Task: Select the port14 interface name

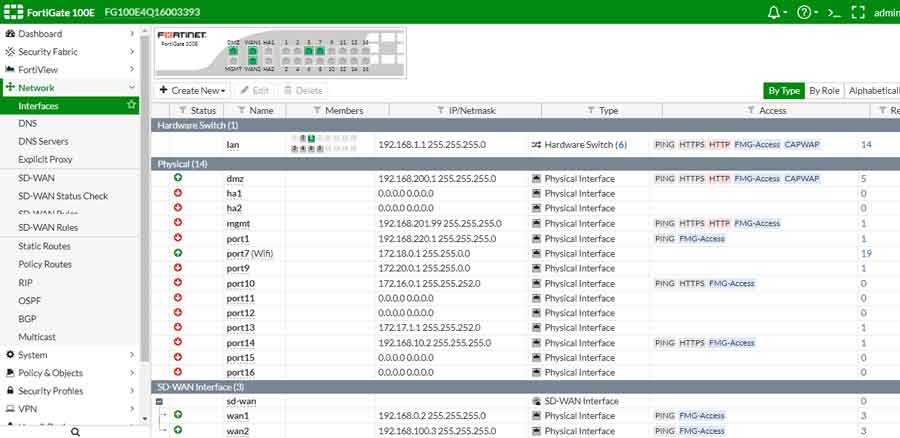Action: [240, 343]
